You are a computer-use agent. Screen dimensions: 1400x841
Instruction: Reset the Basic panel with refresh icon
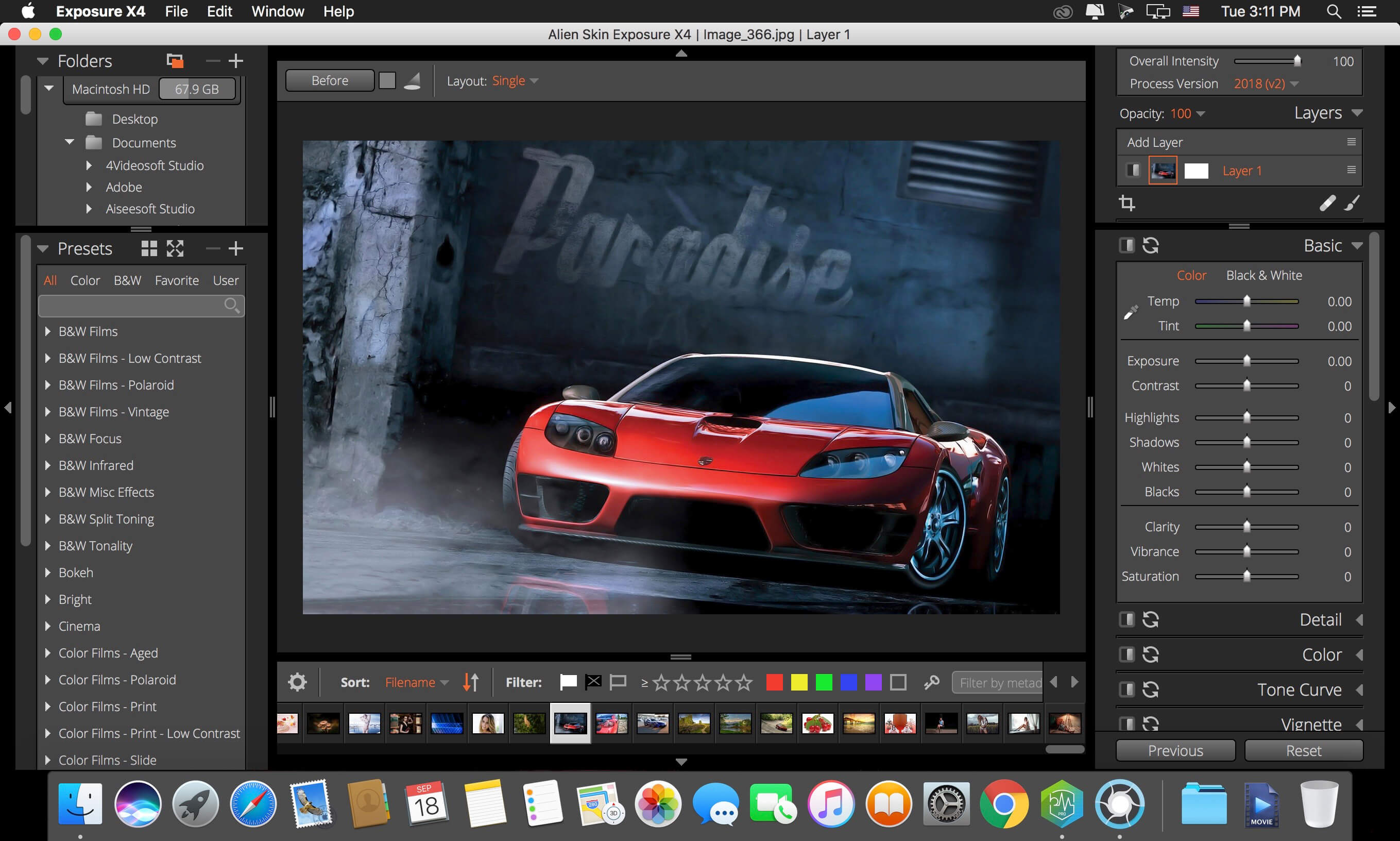click(1150, 245)
